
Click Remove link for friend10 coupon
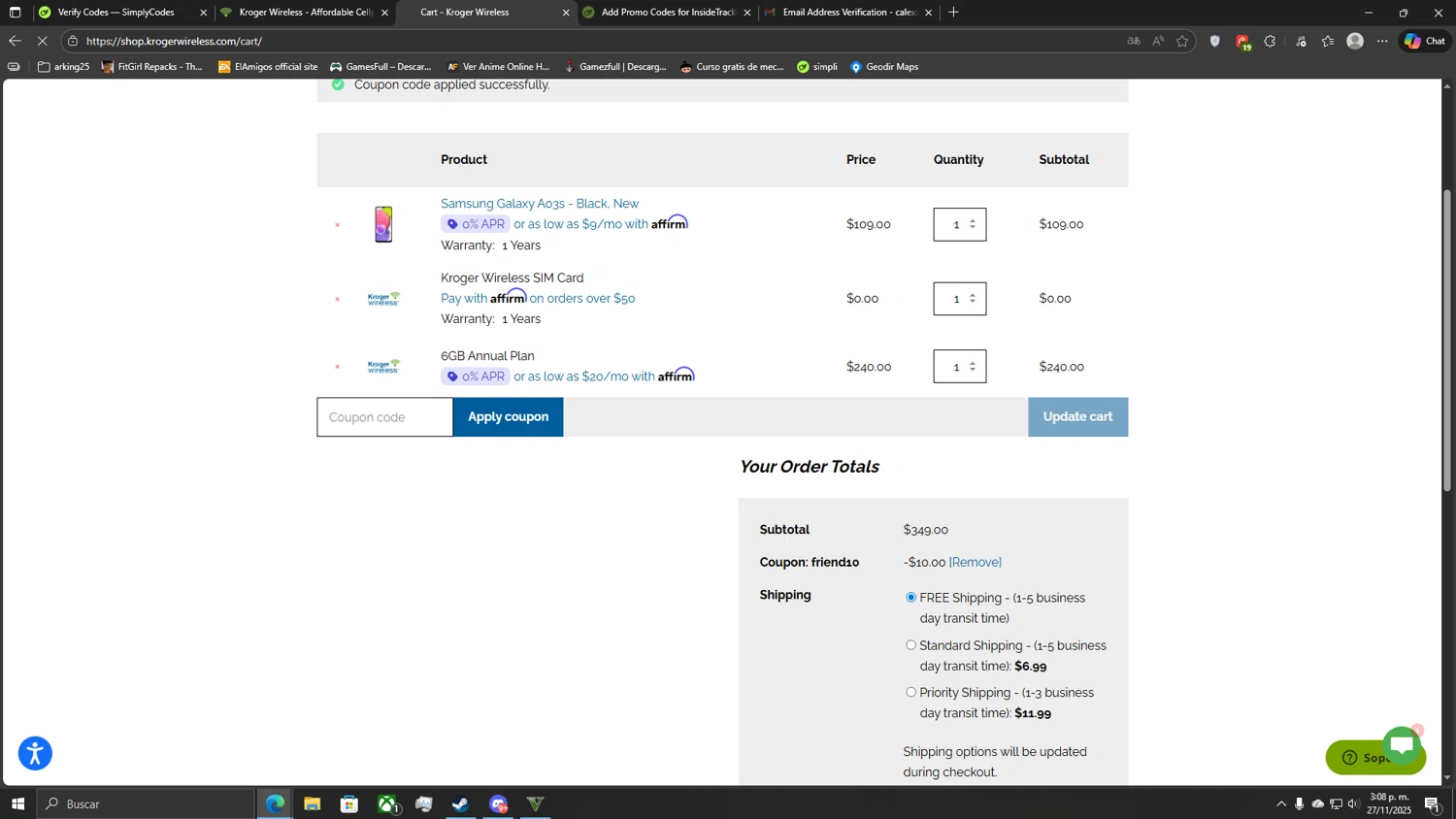[x=975, y=563]
